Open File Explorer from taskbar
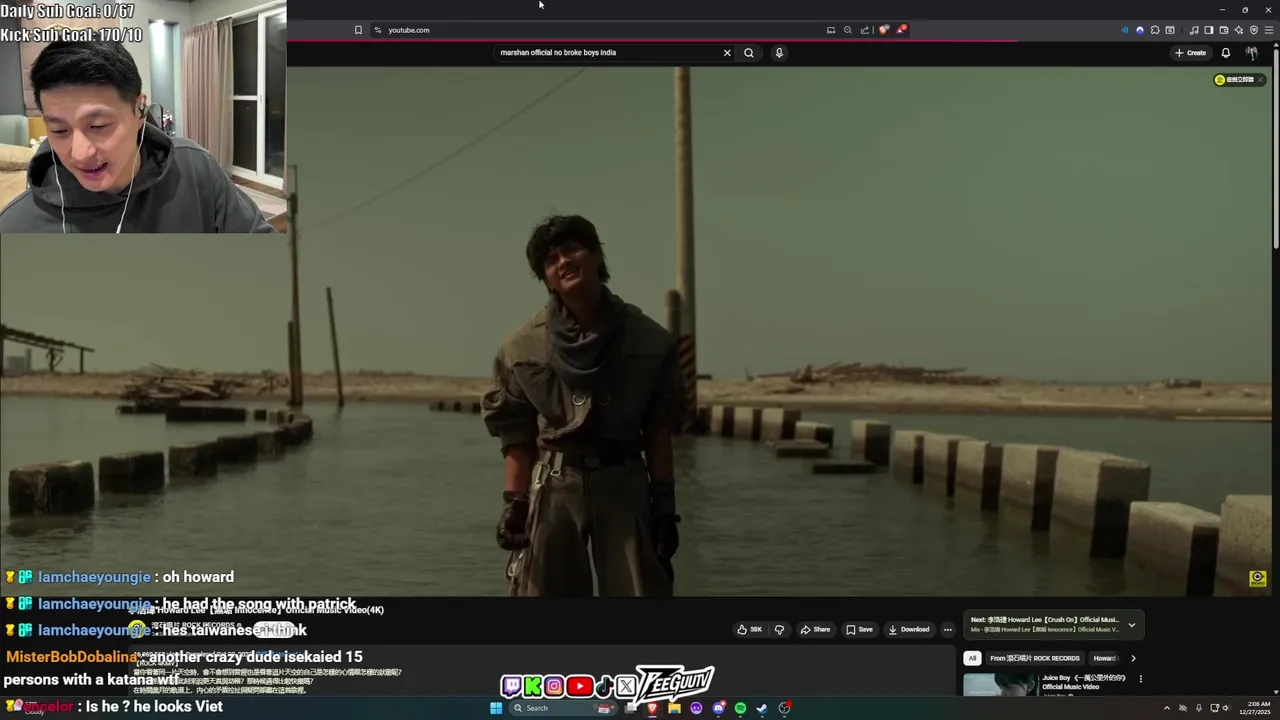The image size is (1280, 720). [x=674, y=708]
